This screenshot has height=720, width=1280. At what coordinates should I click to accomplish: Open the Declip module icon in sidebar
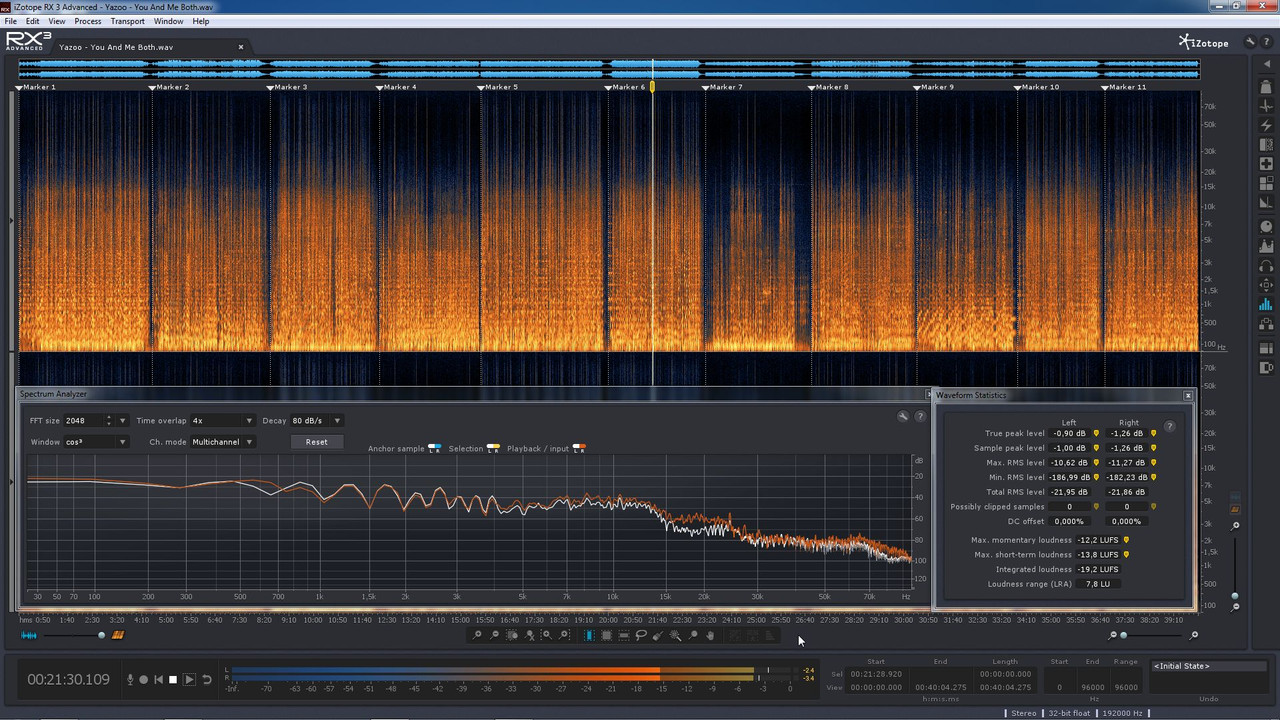(x=1266, y=87)
